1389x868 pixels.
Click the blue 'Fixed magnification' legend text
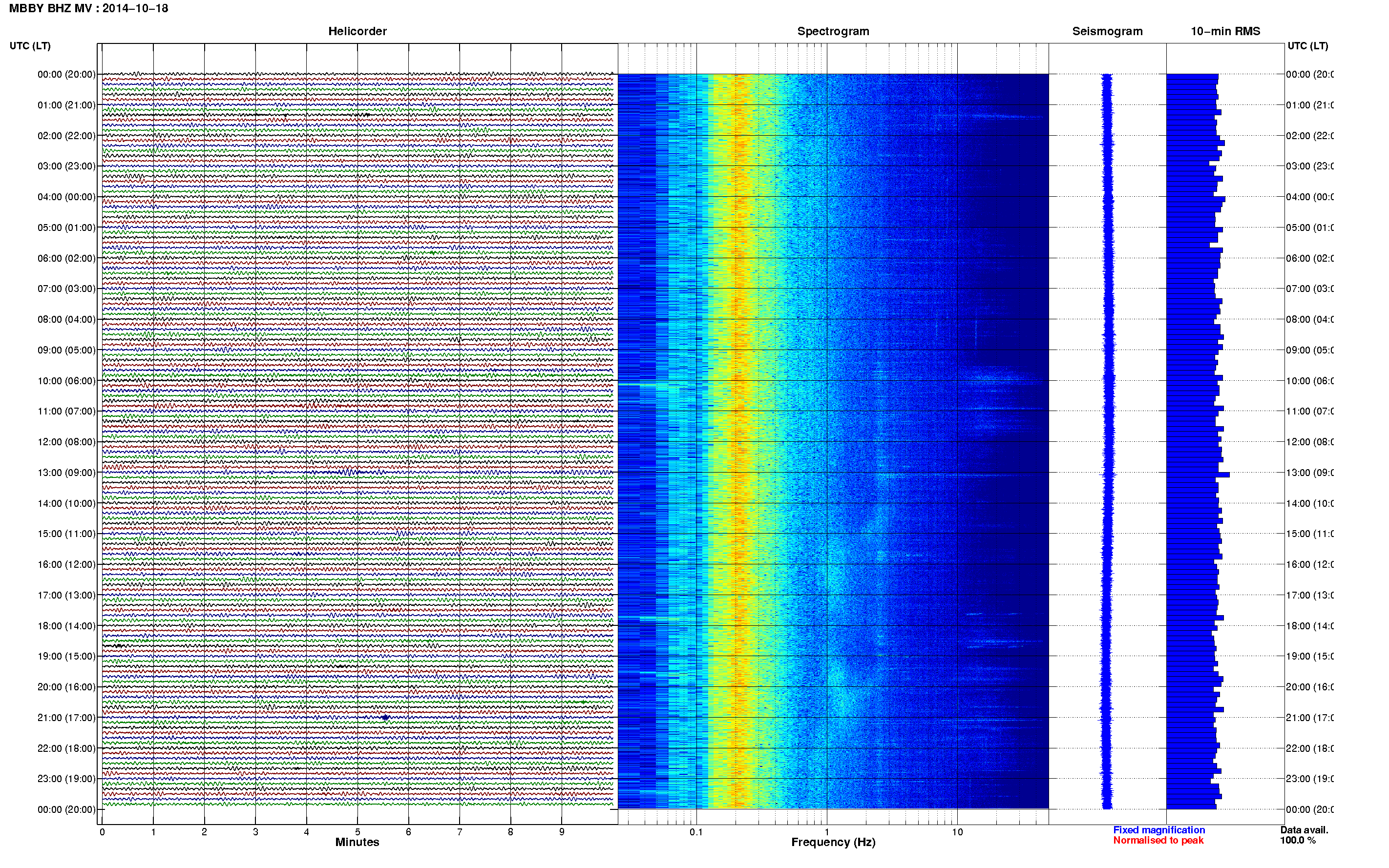(x=1159, y=830)
